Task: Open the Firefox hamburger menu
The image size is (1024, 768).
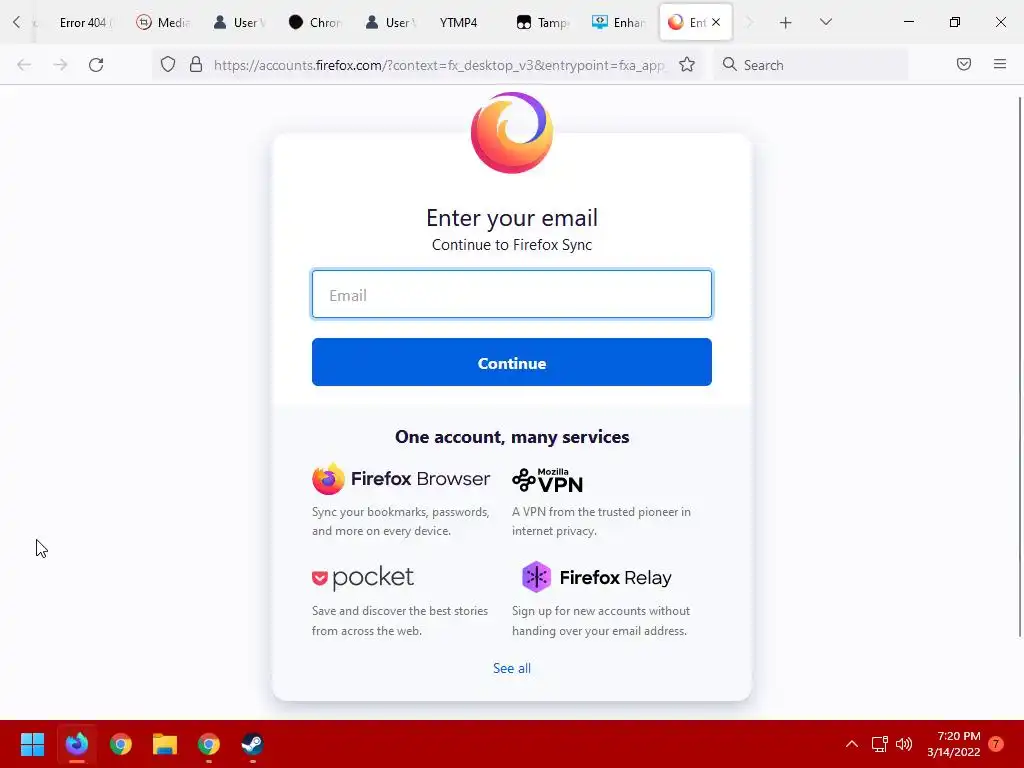Action: click(999, 64)
